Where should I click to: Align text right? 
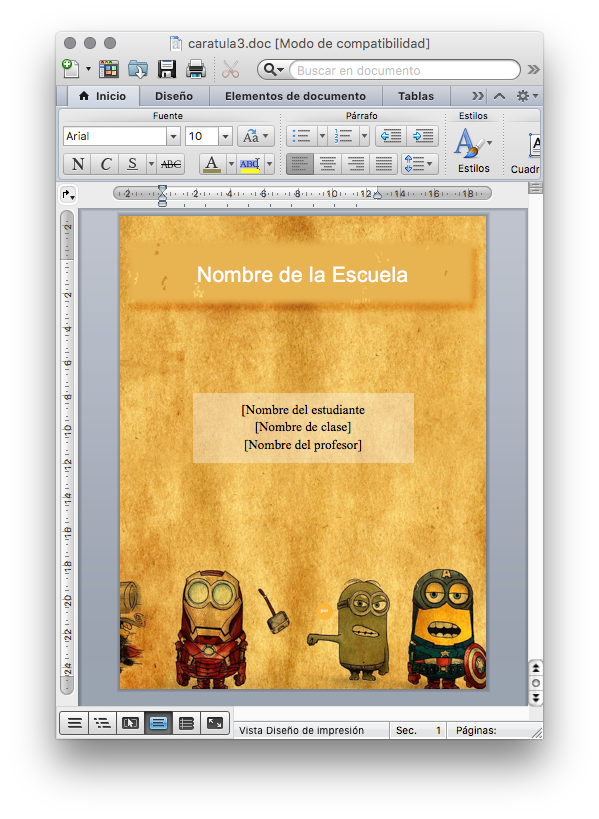tap(356, 164)
